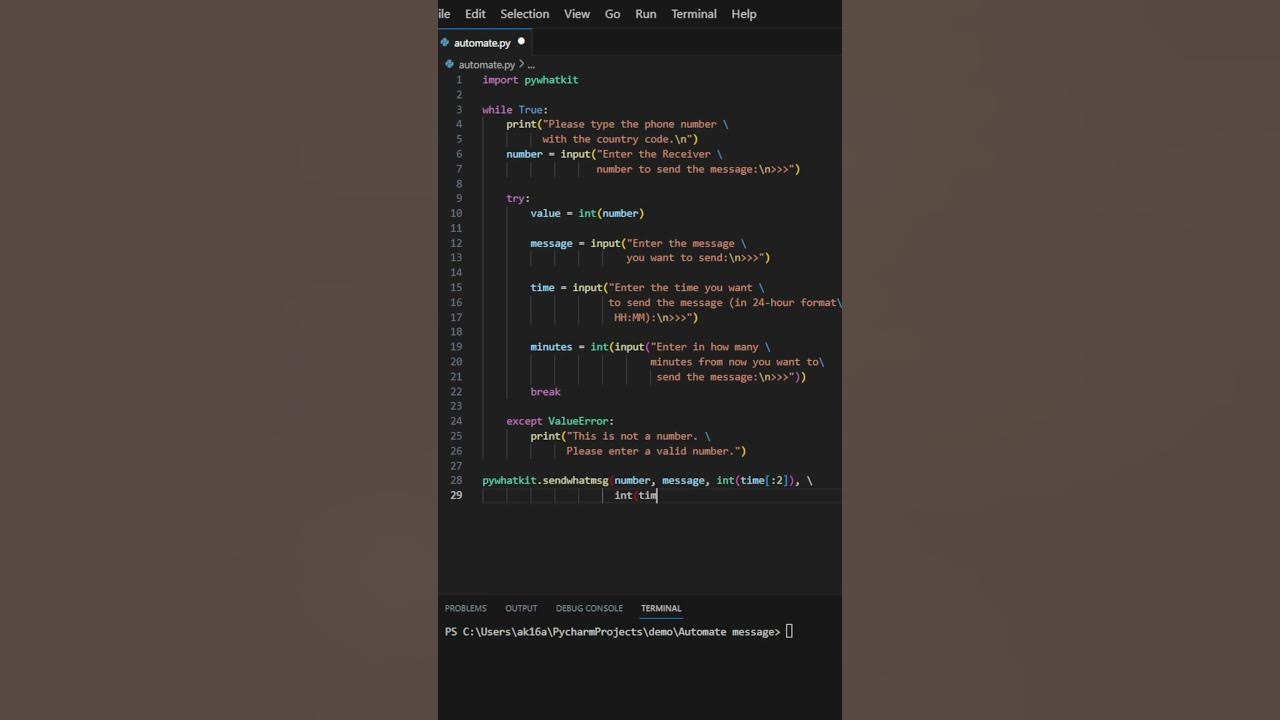Click line number 29 in the gutter
The height and width of the screenshot is (720, 1280).
pos(456,495)
